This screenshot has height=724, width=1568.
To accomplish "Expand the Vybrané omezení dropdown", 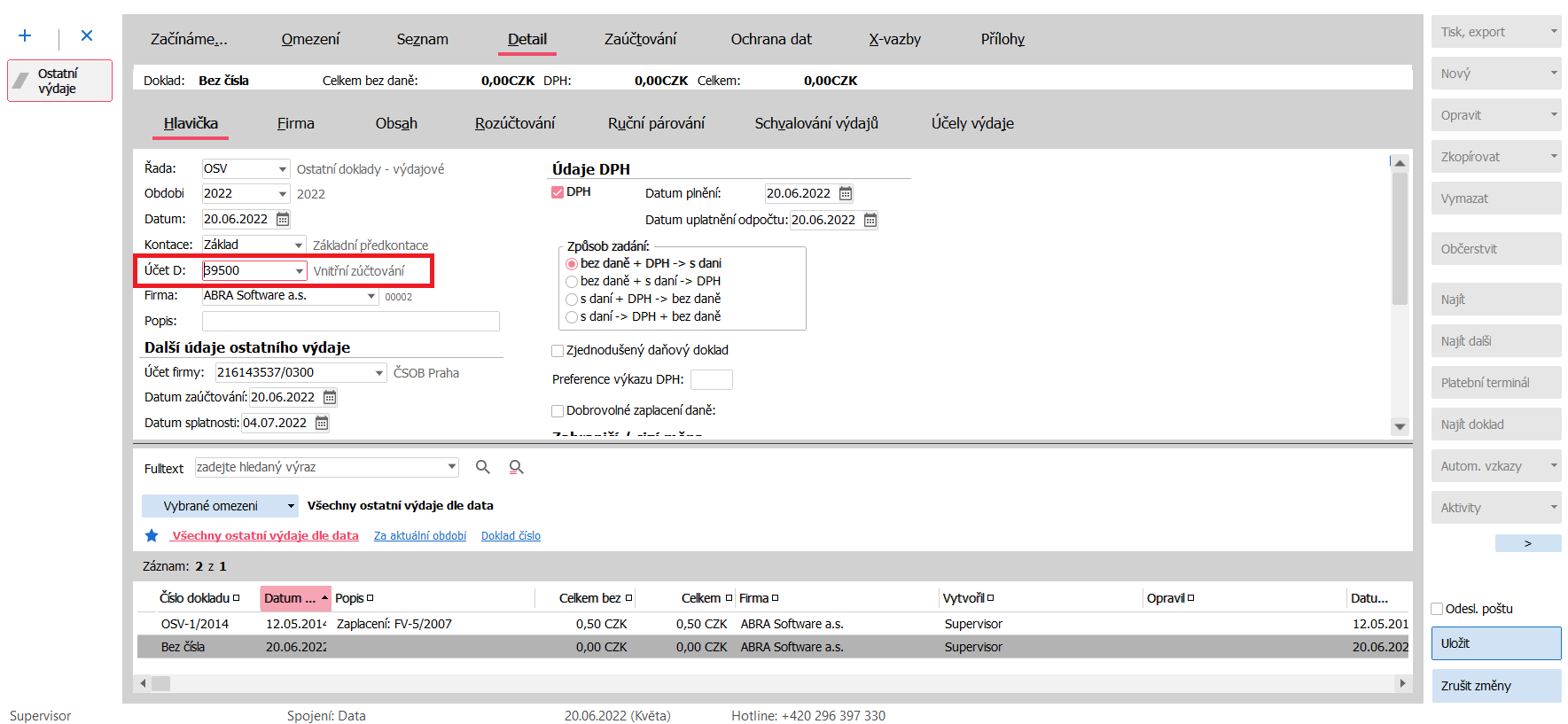I will point(291,506).
